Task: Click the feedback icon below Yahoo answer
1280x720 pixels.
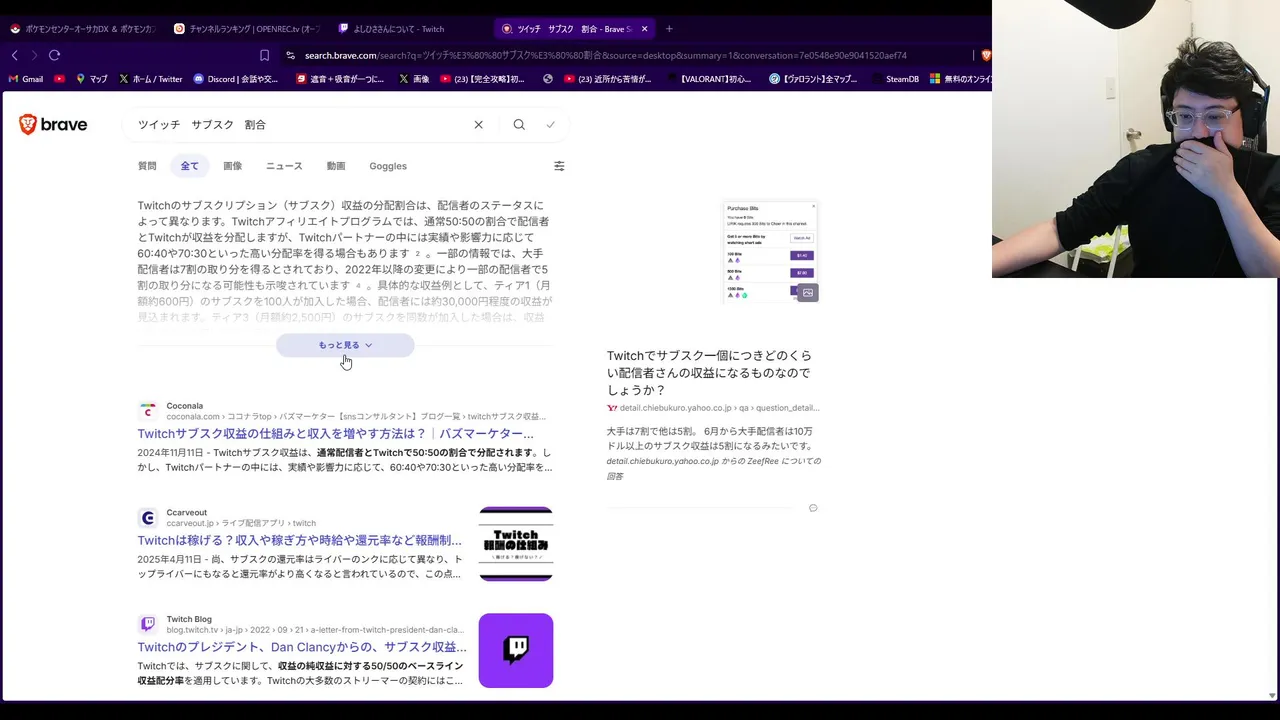Action: [813, 508]
